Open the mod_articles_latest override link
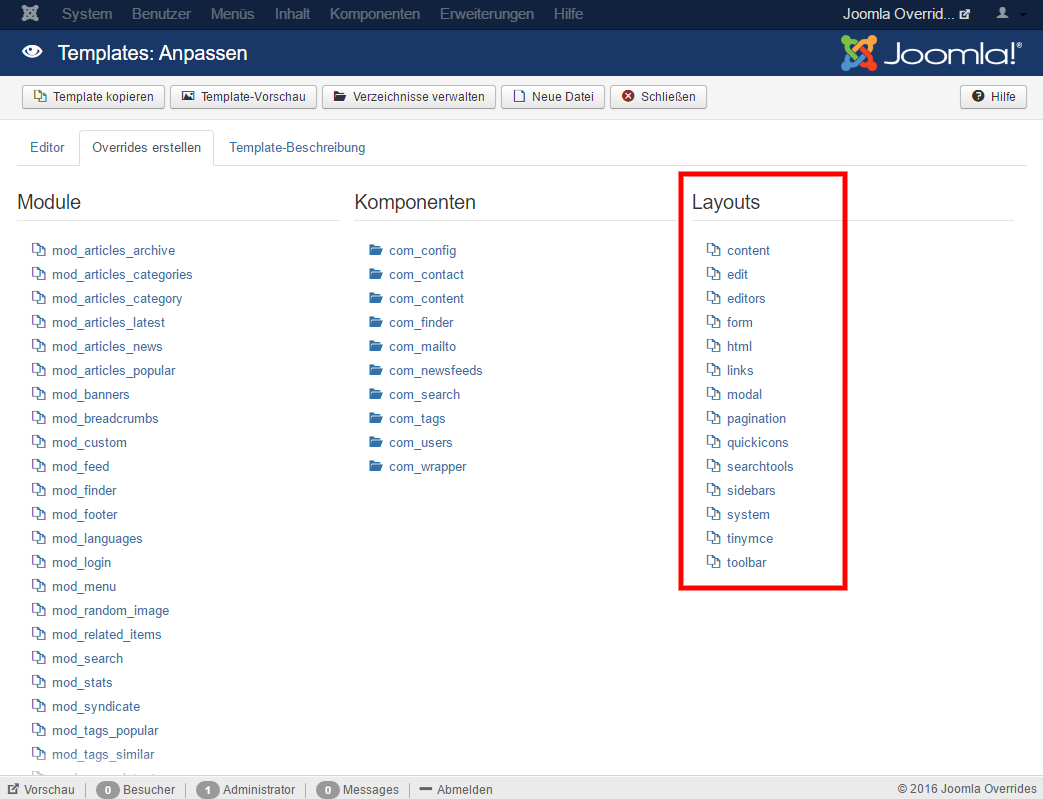Screen dimensions: 1043x799 click(108, 322)
